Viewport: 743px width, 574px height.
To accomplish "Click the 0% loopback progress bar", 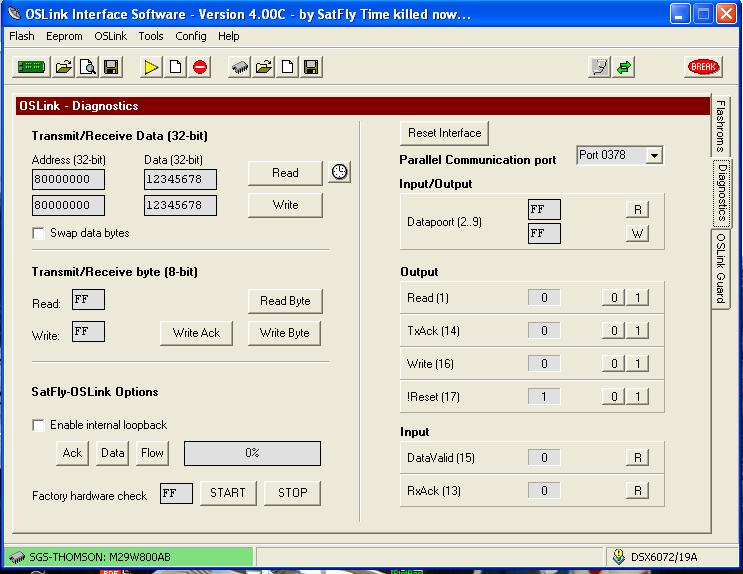I will coord(252,453).
